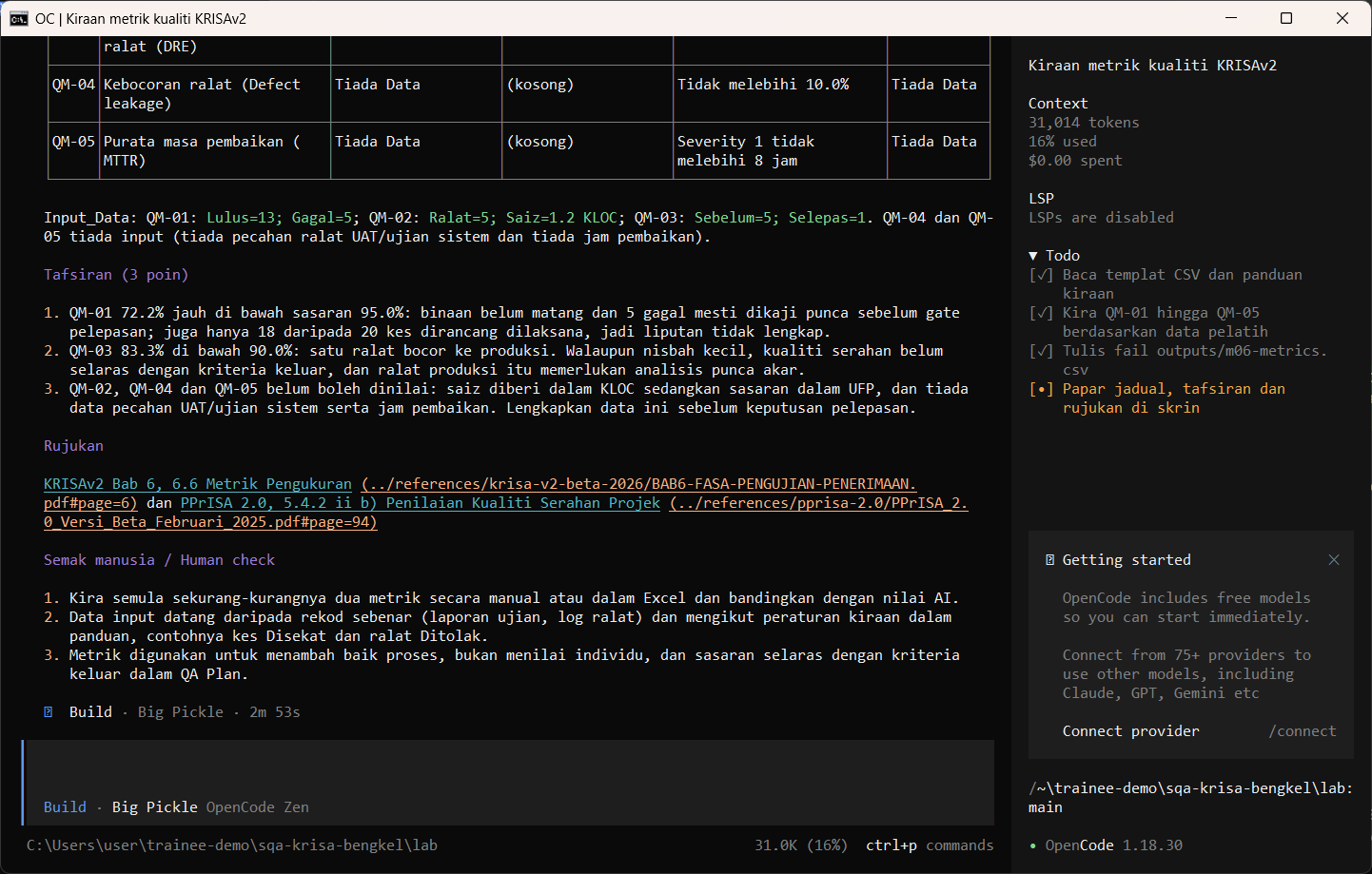This screenshot has height=874, width=1372.
Task: Click the Getting started info icon
Action: [x=1049, y=560]
